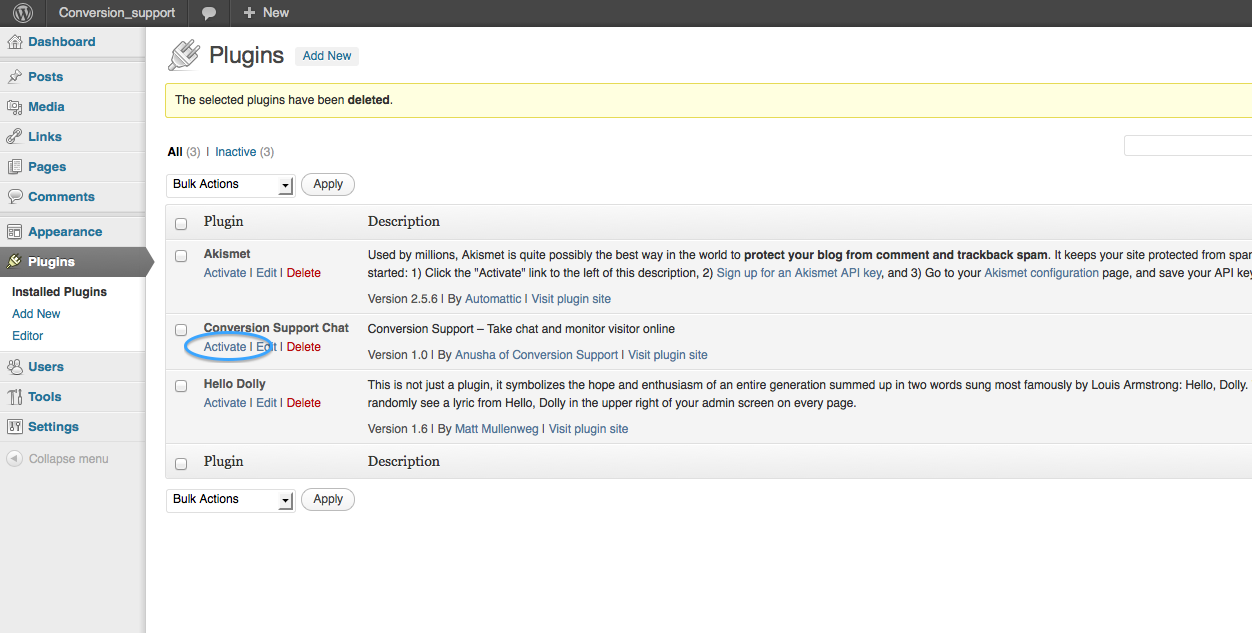The width and height of the screenshot is (1252, 633).
Task: Click the Tools icon in sidebar
Action: [x=15, y=397]
